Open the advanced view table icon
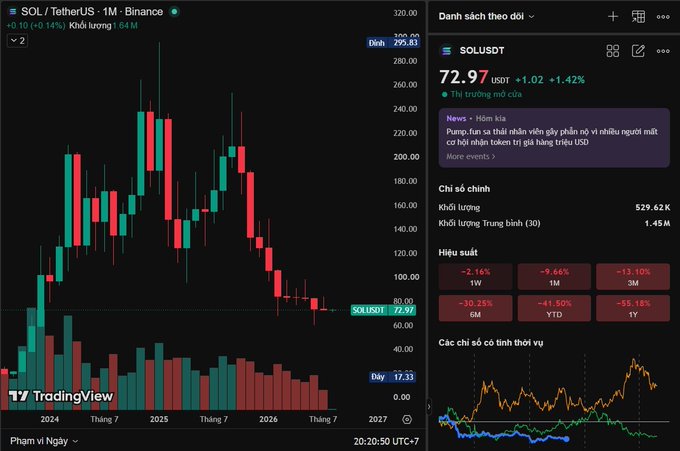The height and width of the screenshot is (451, 680). coord(638,17)
